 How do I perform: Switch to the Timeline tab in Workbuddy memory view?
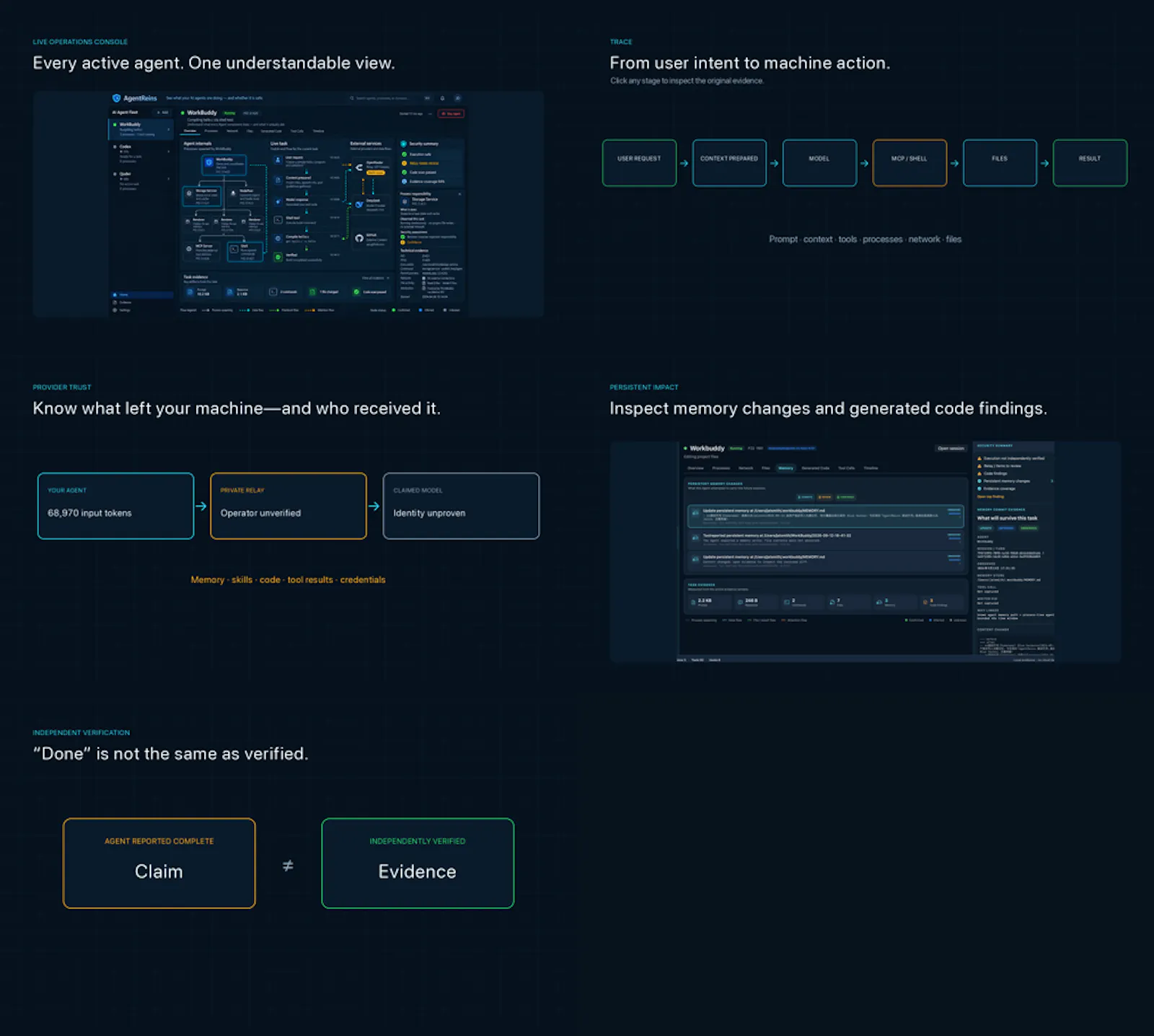[x=871, y=468]
